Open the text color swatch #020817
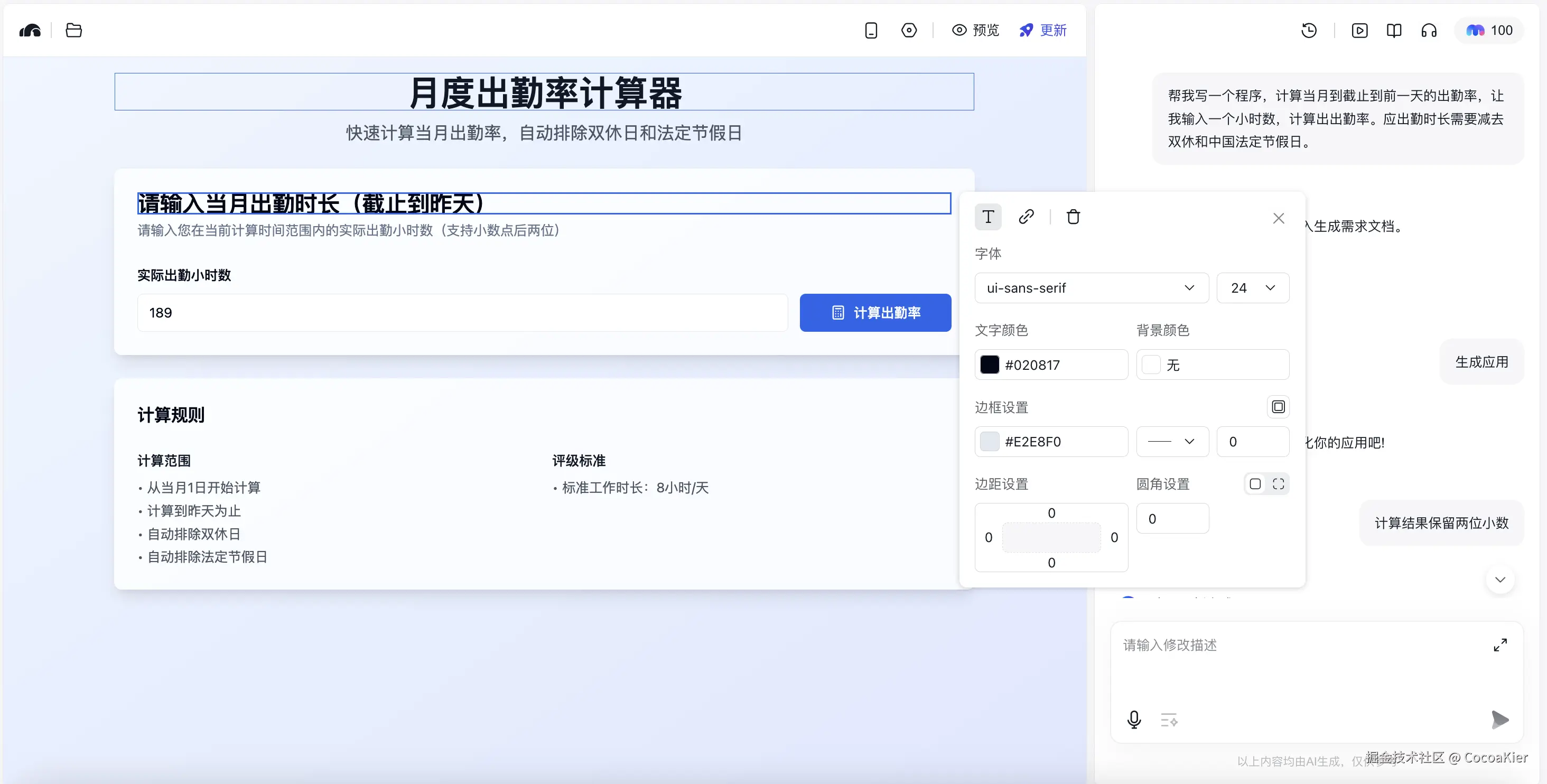Viewport: 1547px width, 784px height. tap(989, 365)
